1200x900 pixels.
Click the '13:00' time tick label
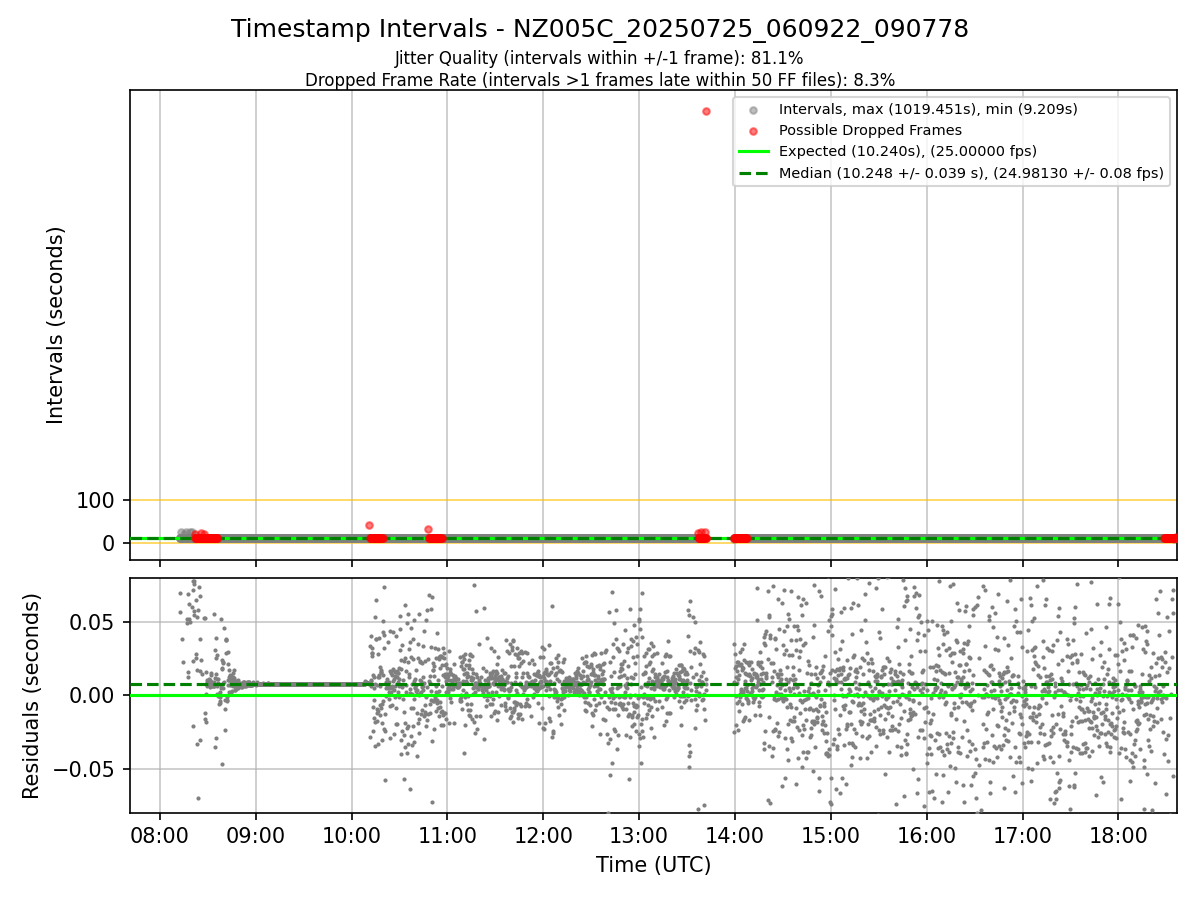[x=639, y=835]
